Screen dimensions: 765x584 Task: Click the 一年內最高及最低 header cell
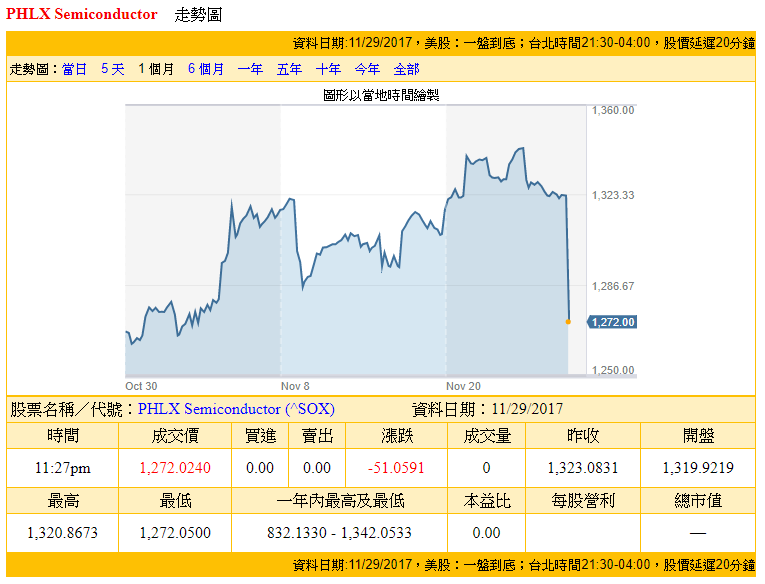coord(340,501)
